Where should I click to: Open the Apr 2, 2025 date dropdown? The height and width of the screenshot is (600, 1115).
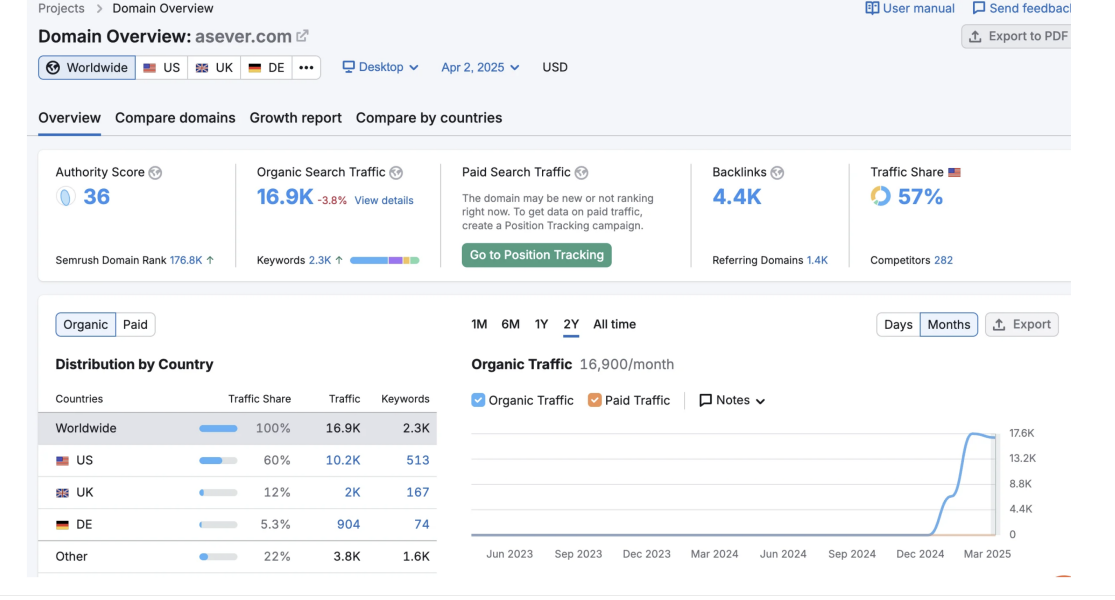coord(480,68)
